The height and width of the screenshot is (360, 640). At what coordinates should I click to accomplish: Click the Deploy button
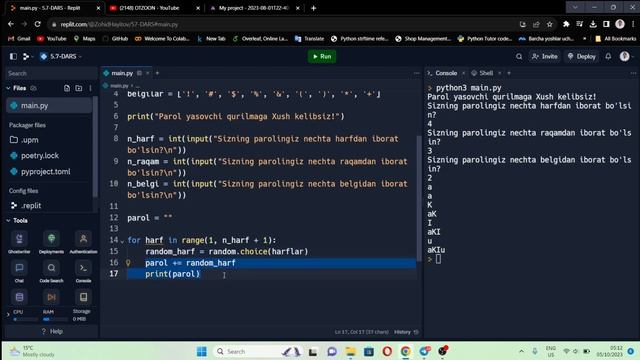[x=582, y=56]
